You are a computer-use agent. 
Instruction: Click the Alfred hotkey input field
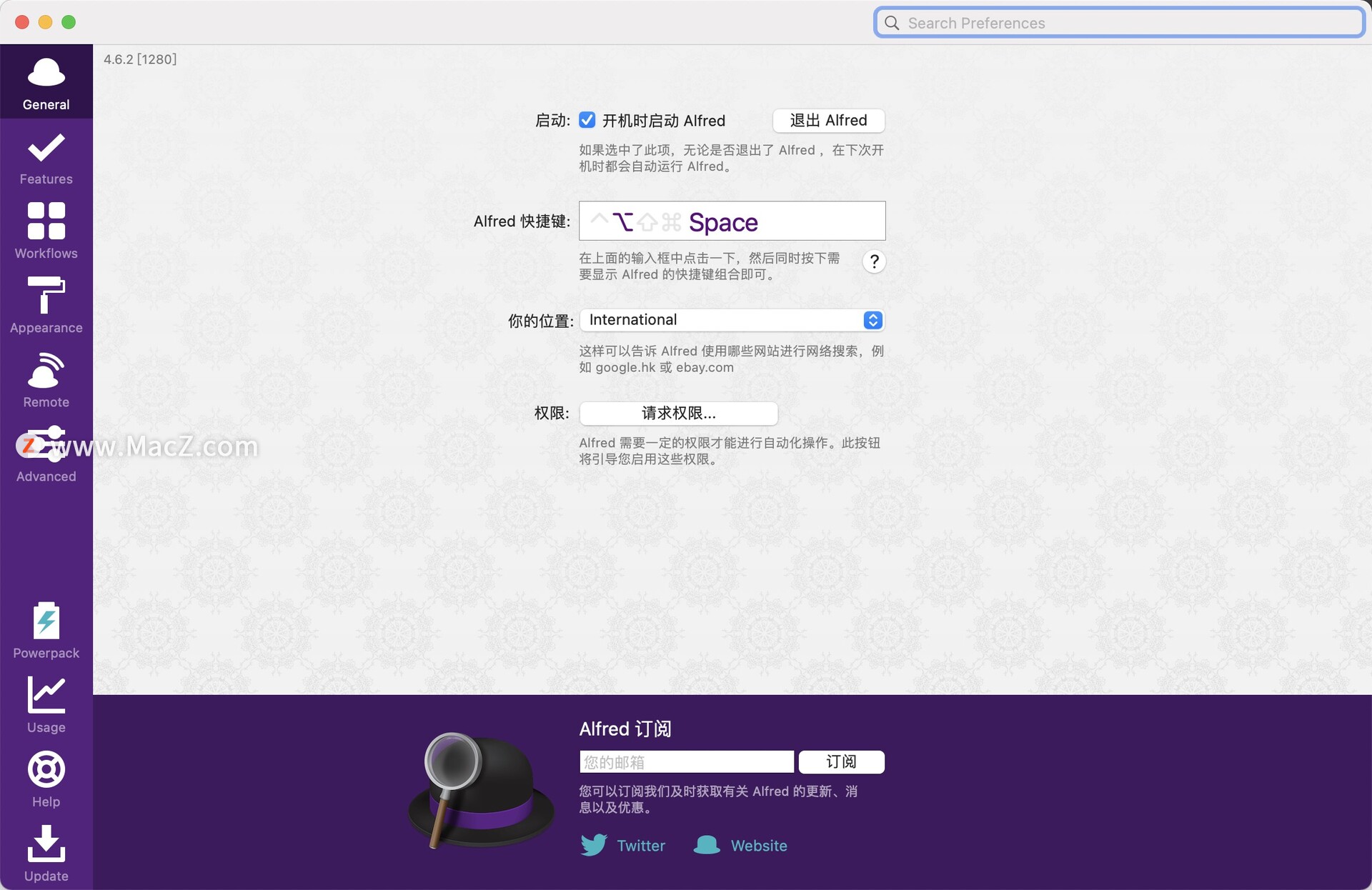(x=732, y=220)
